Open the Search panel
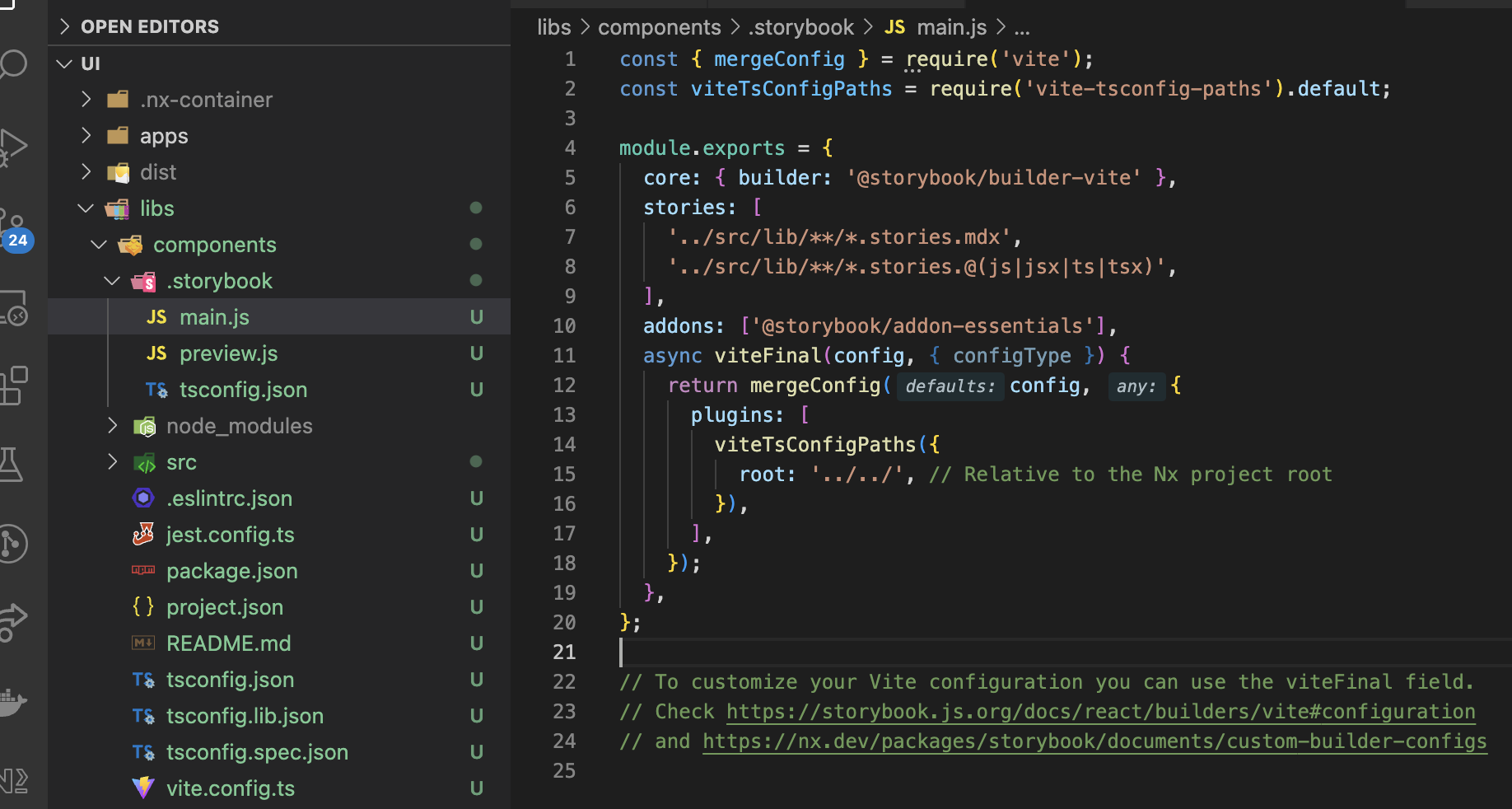Screen dimensions: 1512x809 point(15,64)
